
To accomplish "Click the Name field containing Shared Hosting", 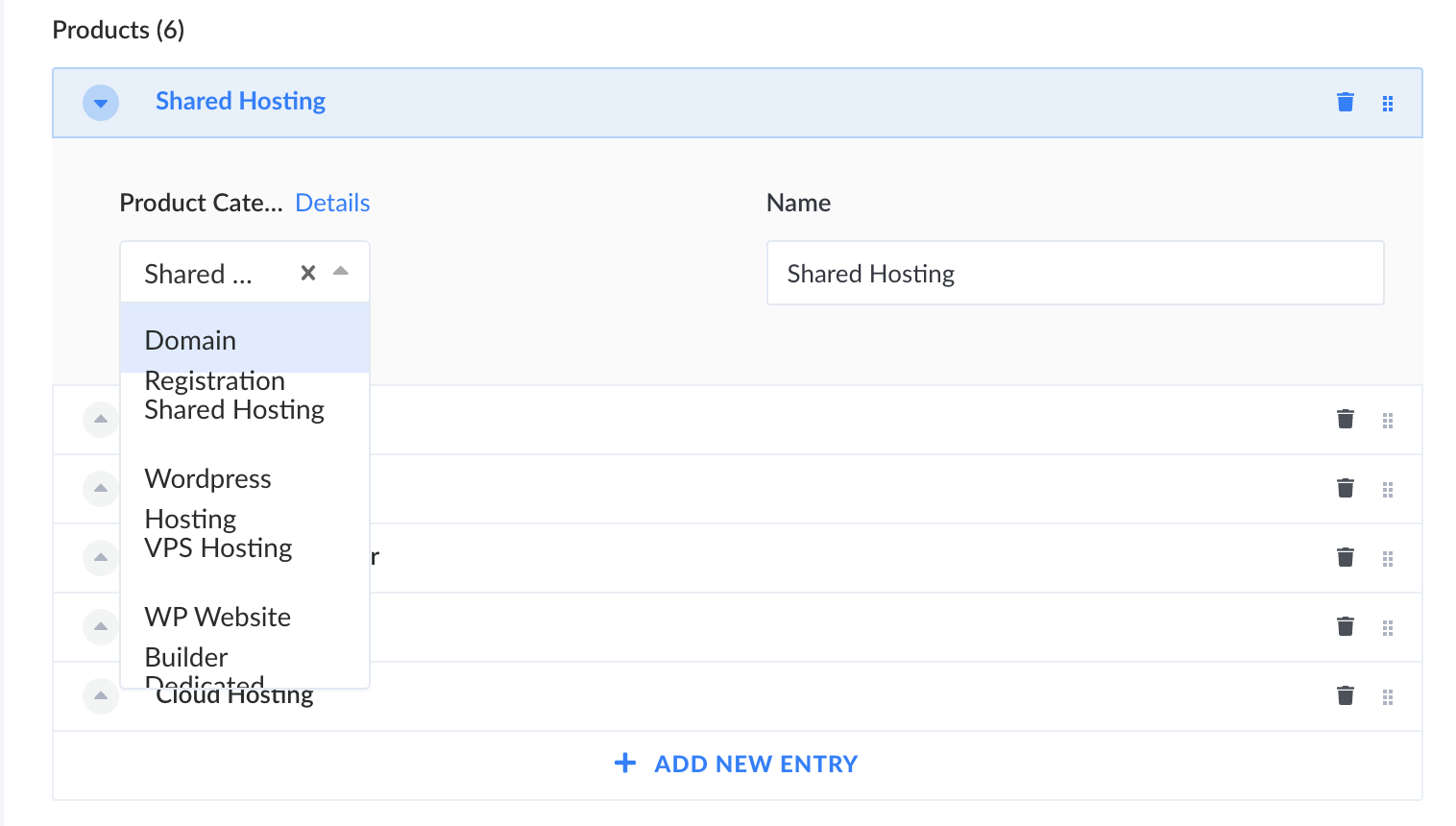I will [1075, 273].
